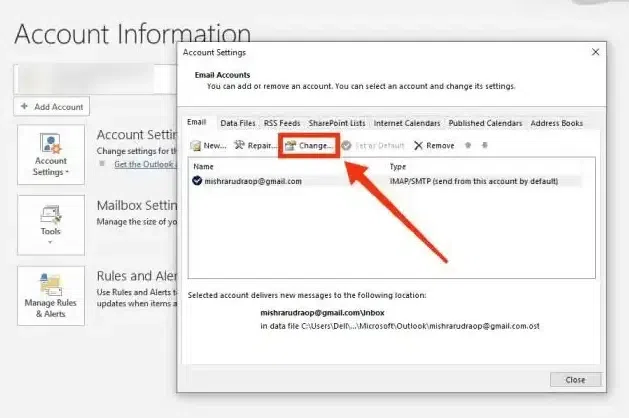
Task: Open Manage Rules & Alerts tile
Action: click(x=51, y=296)
